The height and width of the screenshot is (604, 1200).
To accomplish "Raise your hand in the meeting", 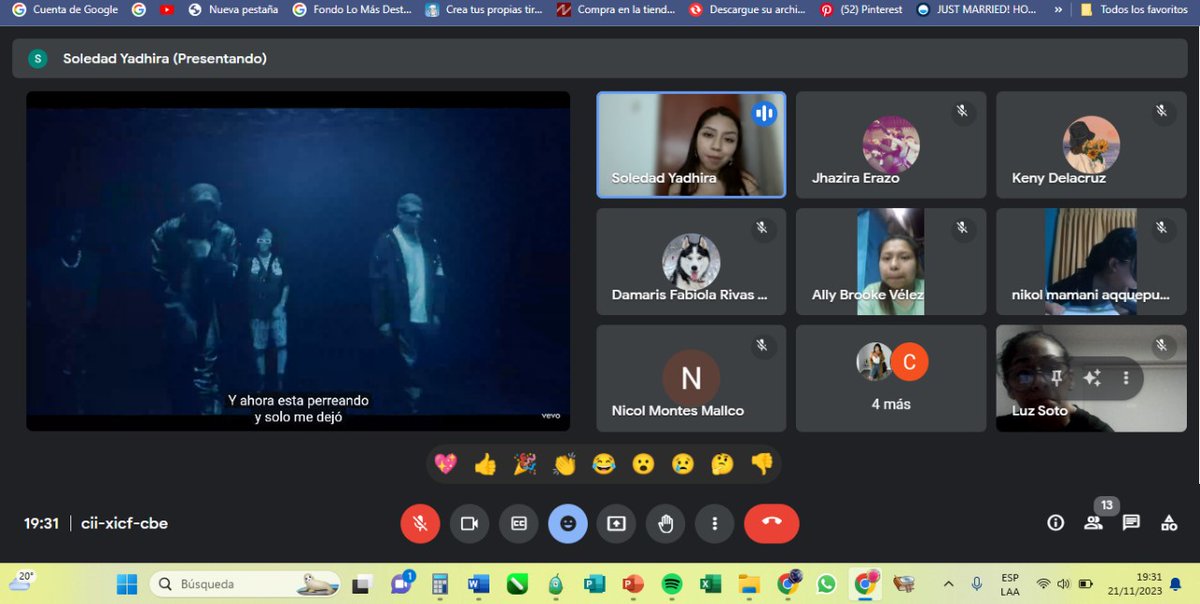I will [x=665, y=523].
